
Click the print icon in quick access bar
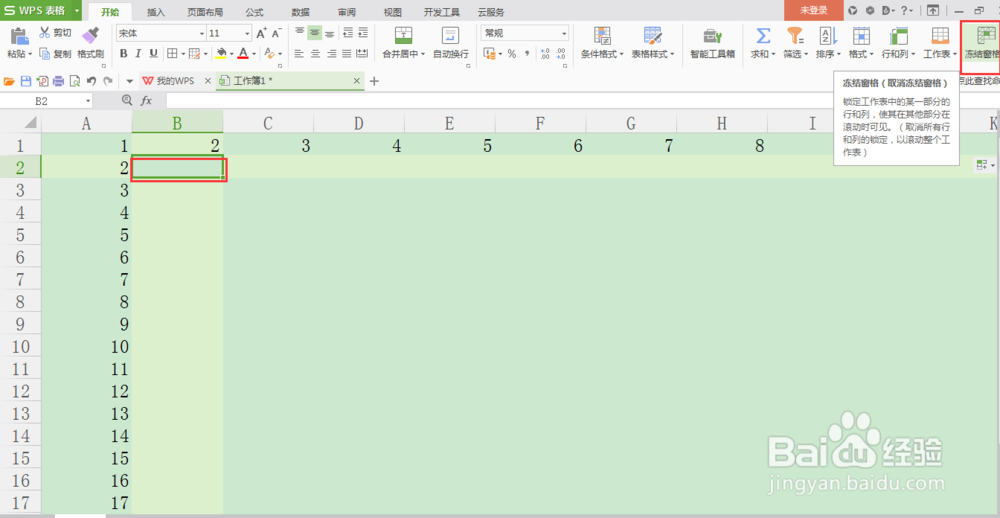point(59,81)
